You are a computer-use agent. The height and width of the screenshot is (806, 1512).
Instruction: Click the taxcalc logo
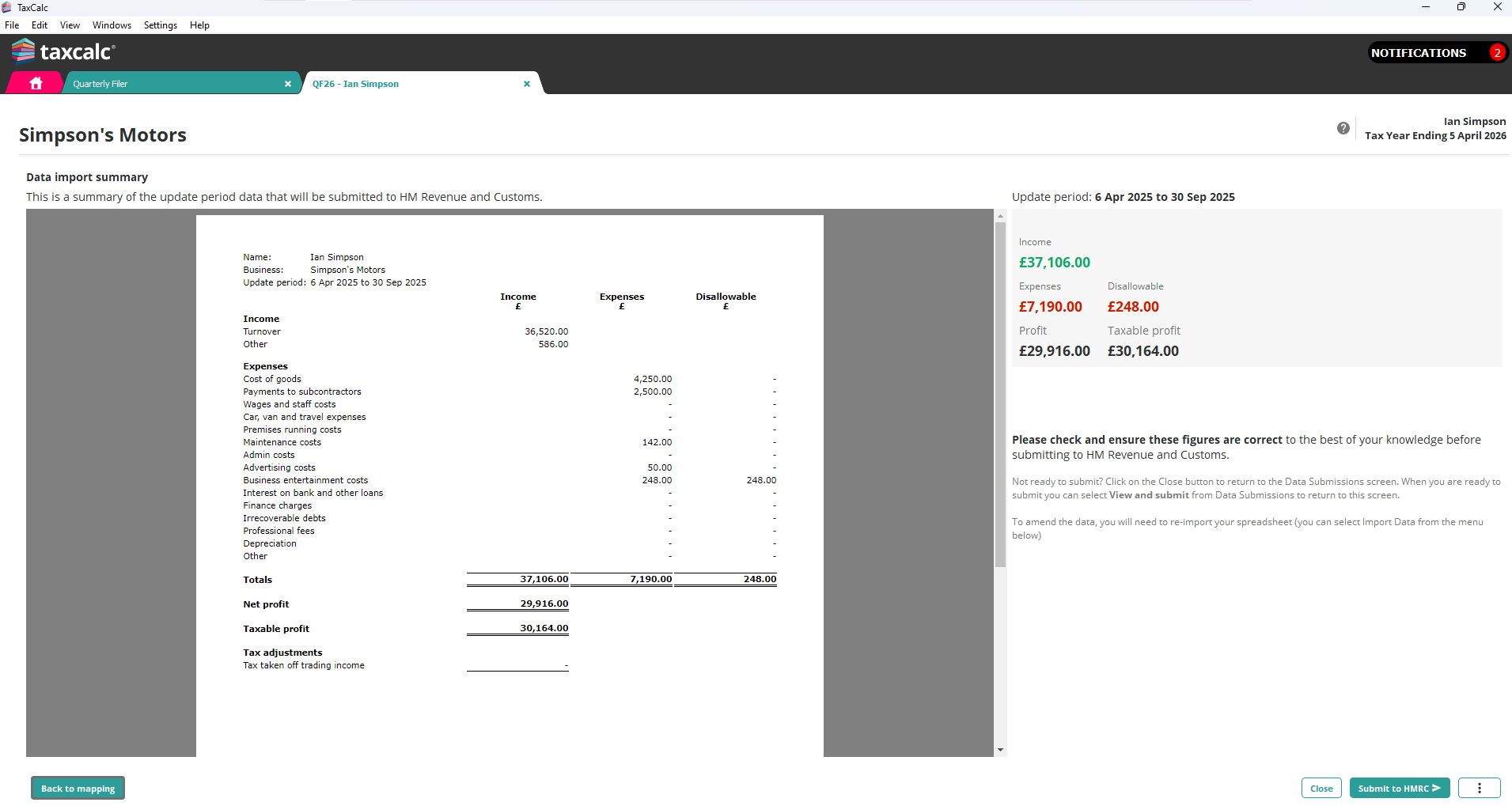pos(64,51)
